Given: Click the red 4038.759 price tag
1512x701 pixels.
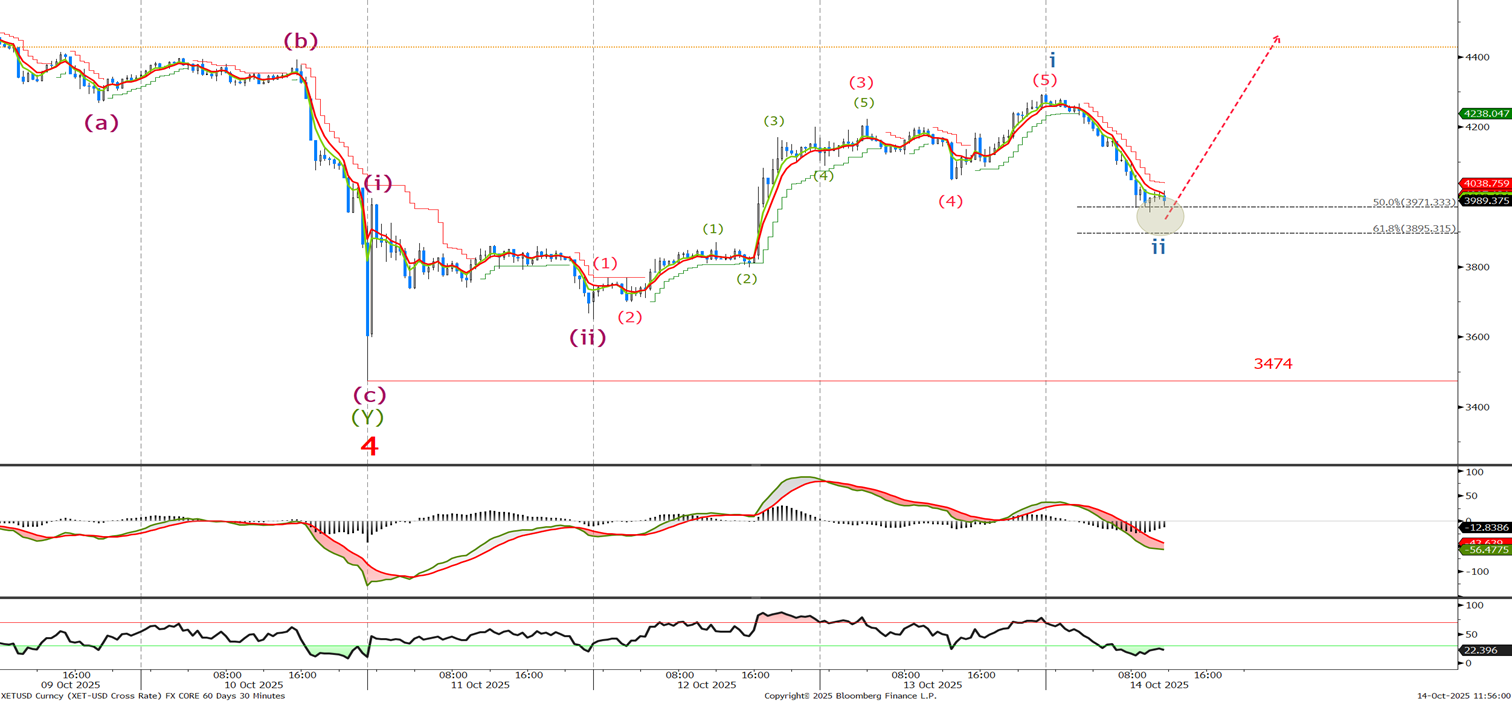Looking at the screenshot, I should (1484, 184).
